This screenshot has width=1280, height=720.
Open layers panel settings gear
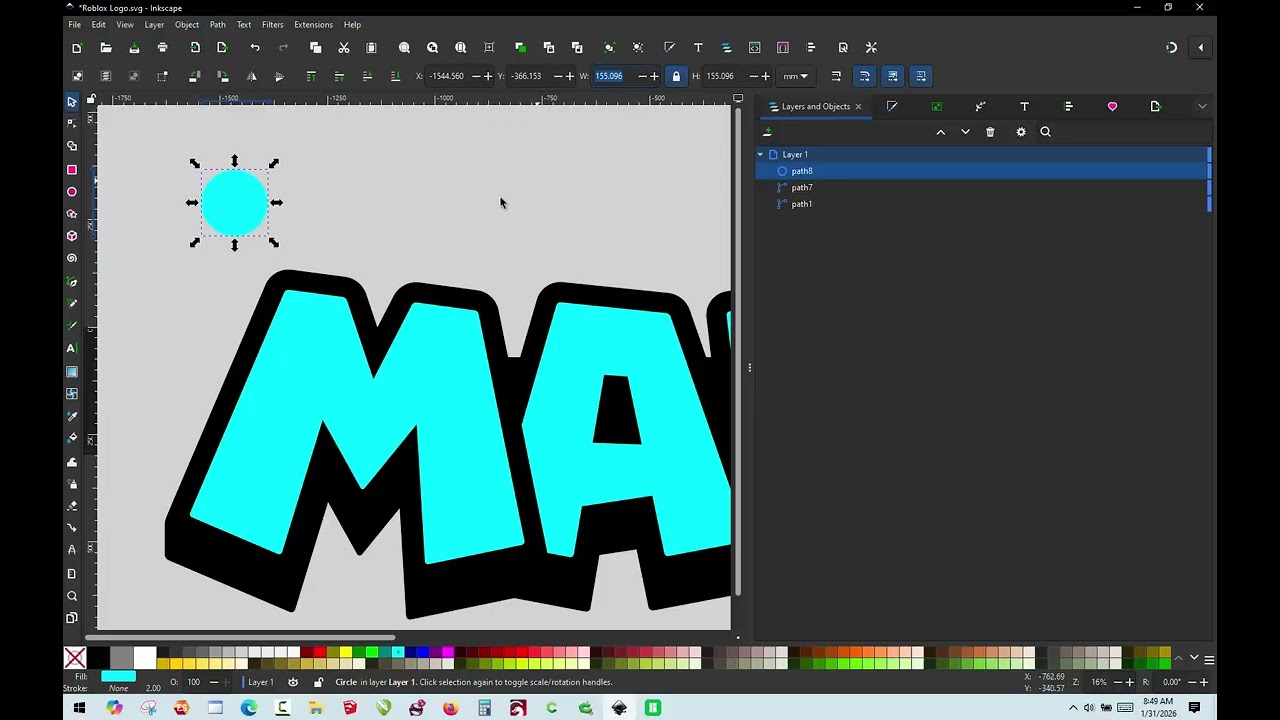(x=1020, y=132)
